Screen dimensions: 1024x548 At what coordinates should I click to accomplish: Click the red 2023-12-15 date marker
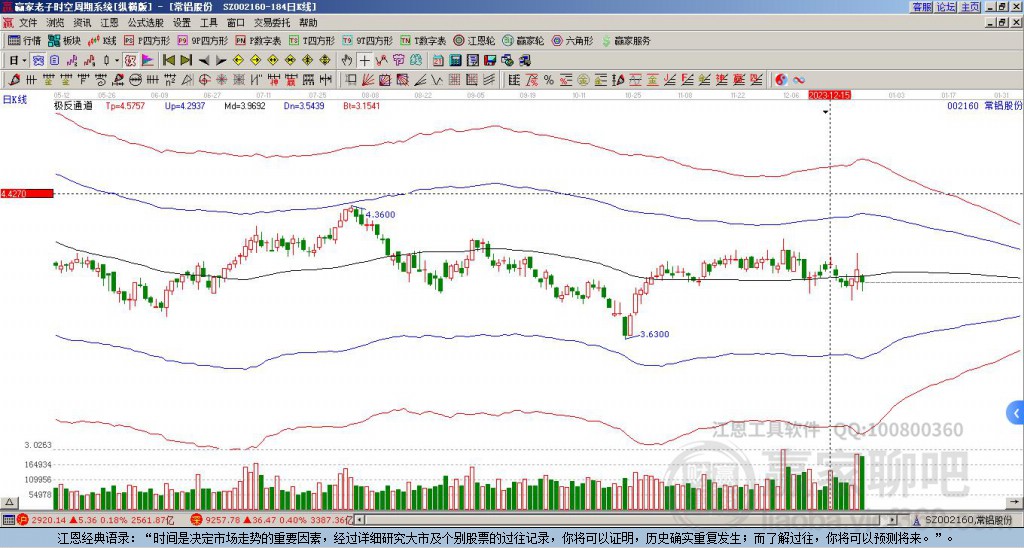pos(829,95)
